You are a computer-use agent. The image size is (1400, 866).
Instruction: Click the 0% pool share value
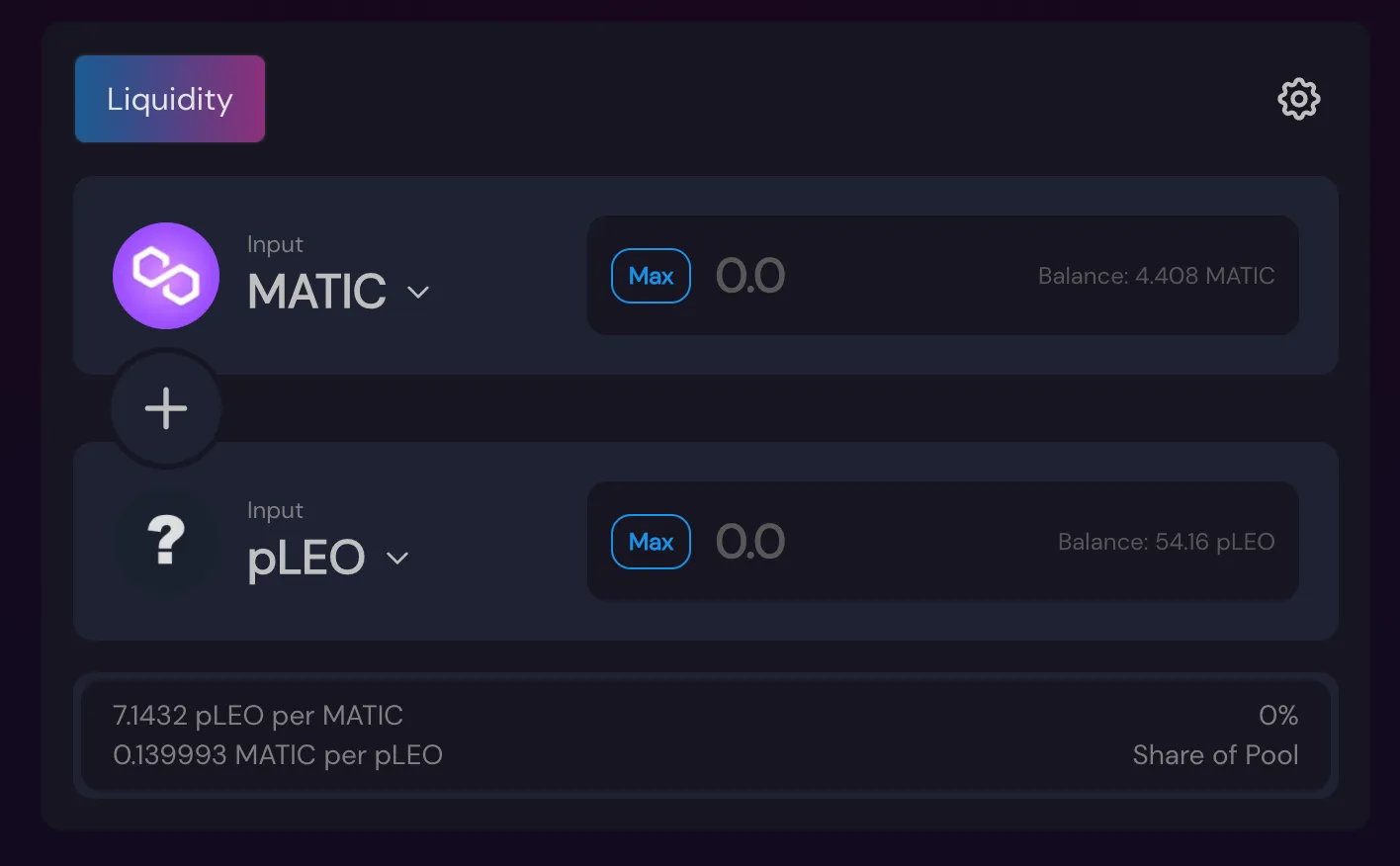1278,716
